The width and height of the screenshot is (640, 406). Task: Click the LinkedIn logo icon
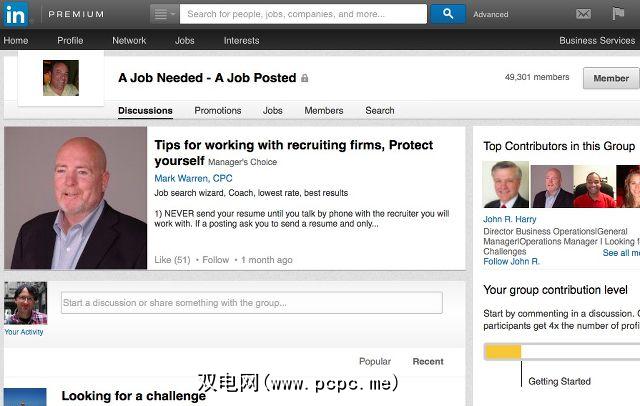click(18, 14)
